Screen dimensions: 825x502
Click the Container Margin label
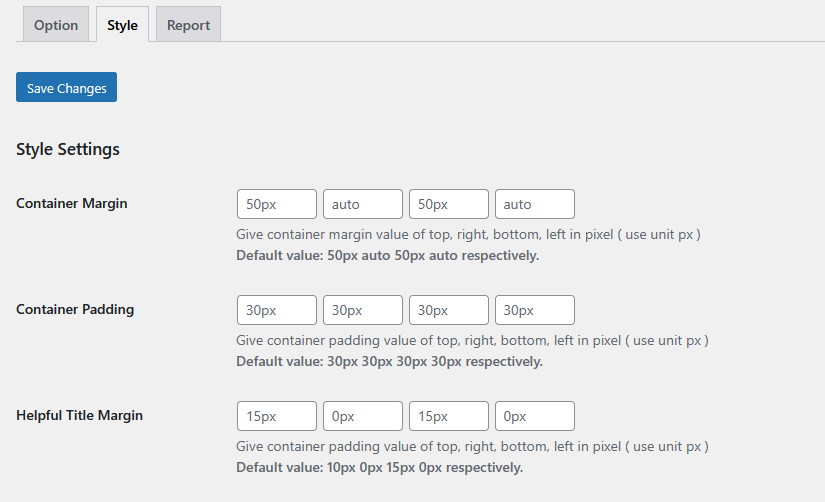(x=72, y=203)
